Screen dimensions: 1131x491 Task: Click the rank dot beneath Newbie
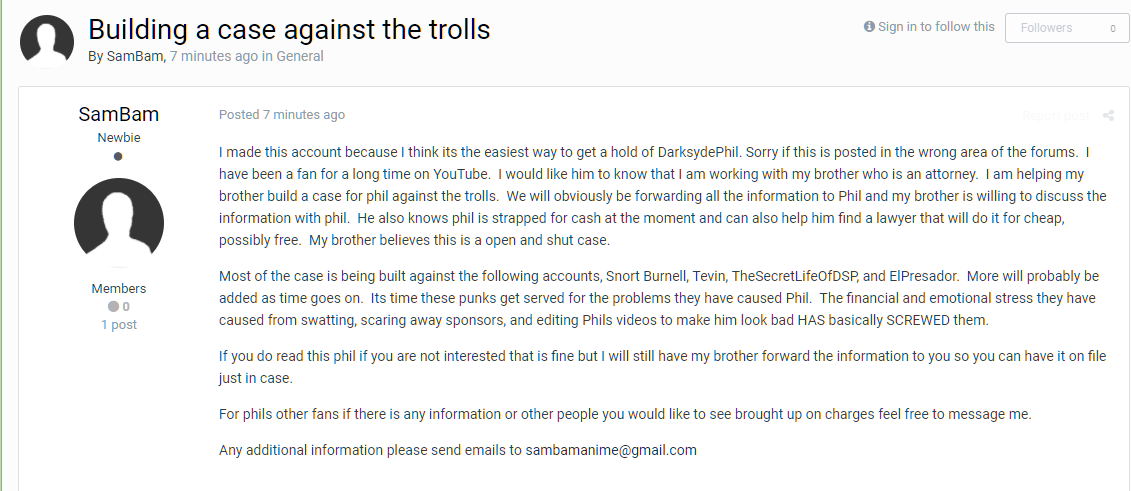coord(118,156)
